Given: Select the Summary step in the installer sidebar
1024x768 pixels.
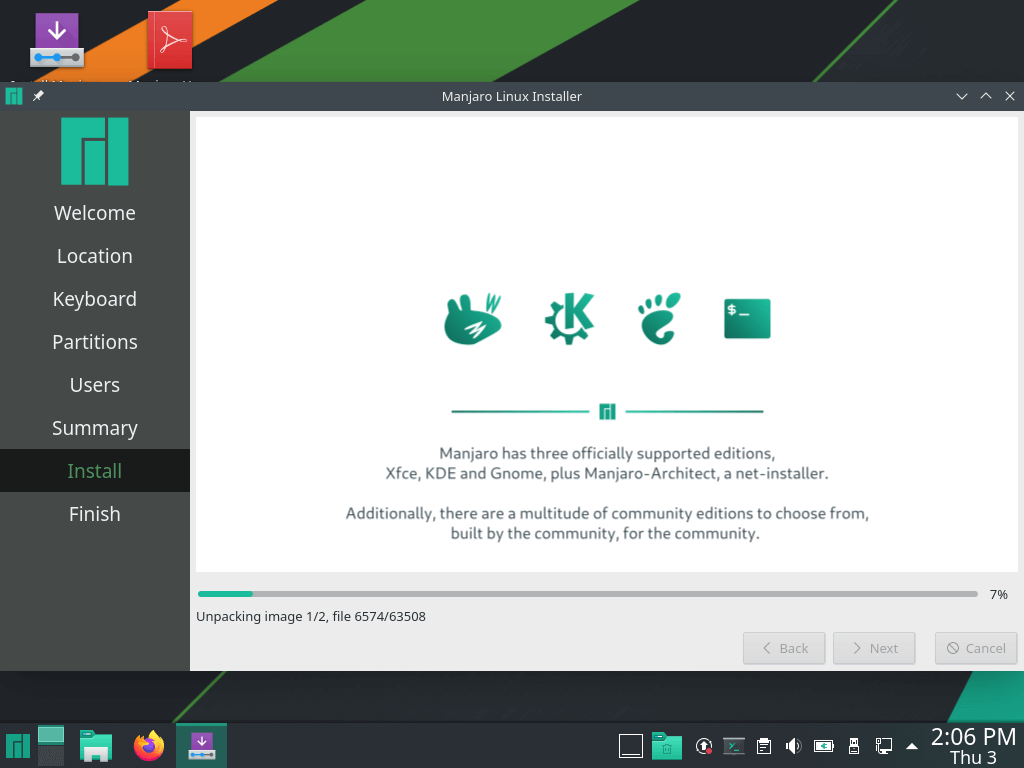Looking at the screenshot, I should [x=94, y=427].
